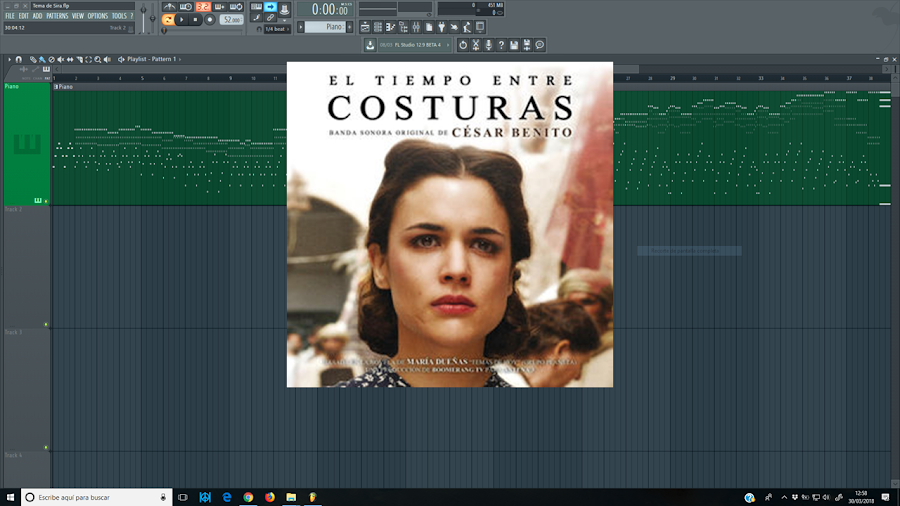900x506 pixels.
Task: Click the 52.000 tempo display
Action: coord(231,20)
